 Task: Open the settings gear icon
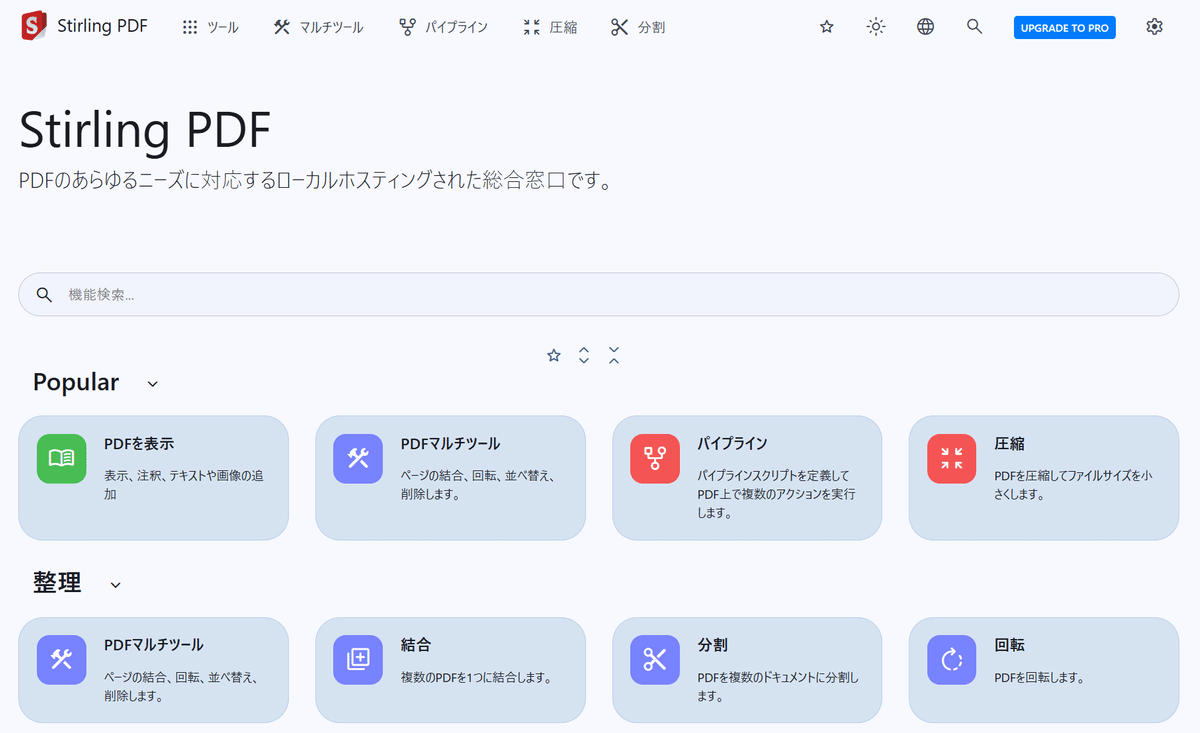click(x=1155, y=27)
